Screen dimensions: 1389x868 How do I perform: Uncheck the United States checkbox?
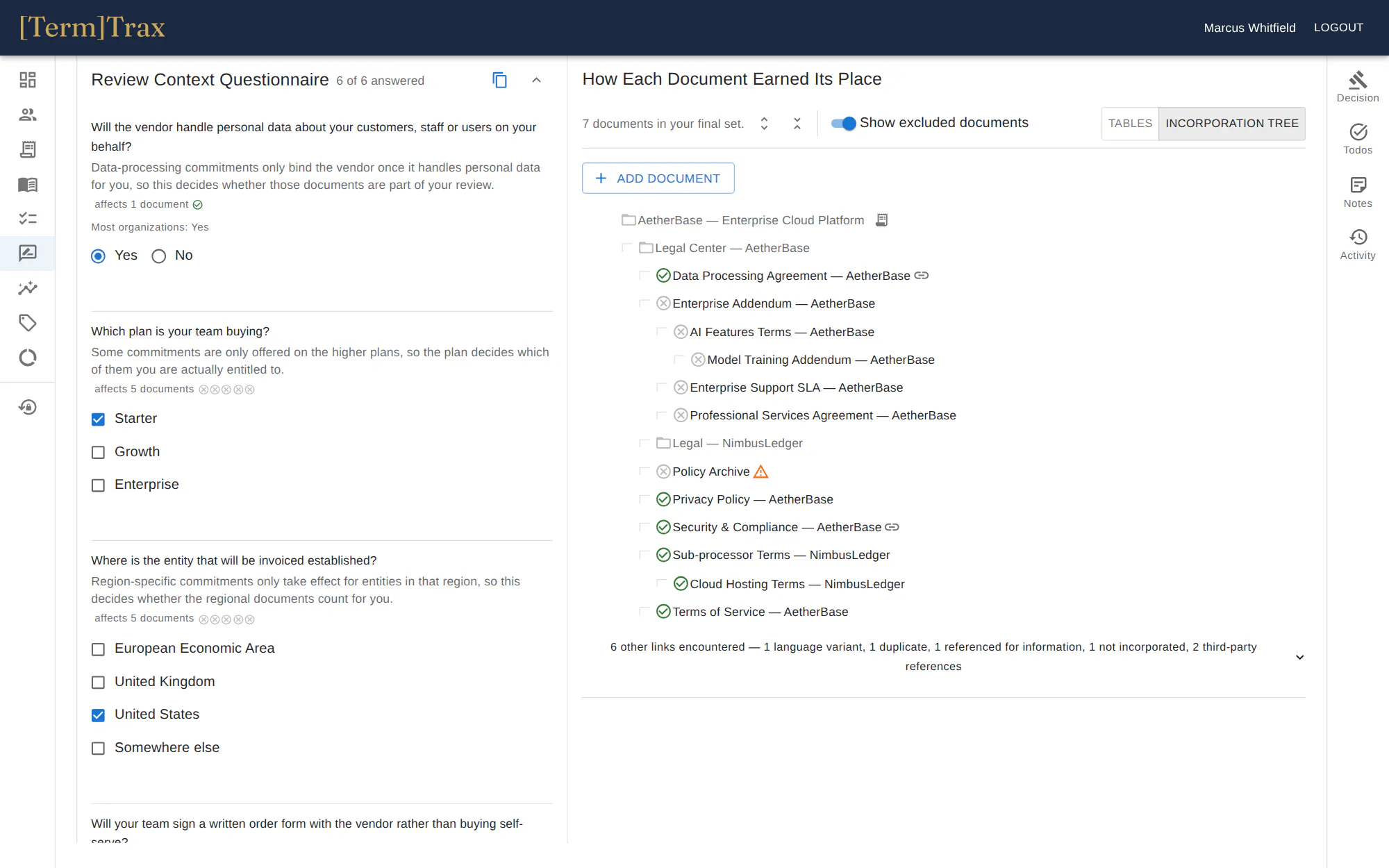point(99,715)
